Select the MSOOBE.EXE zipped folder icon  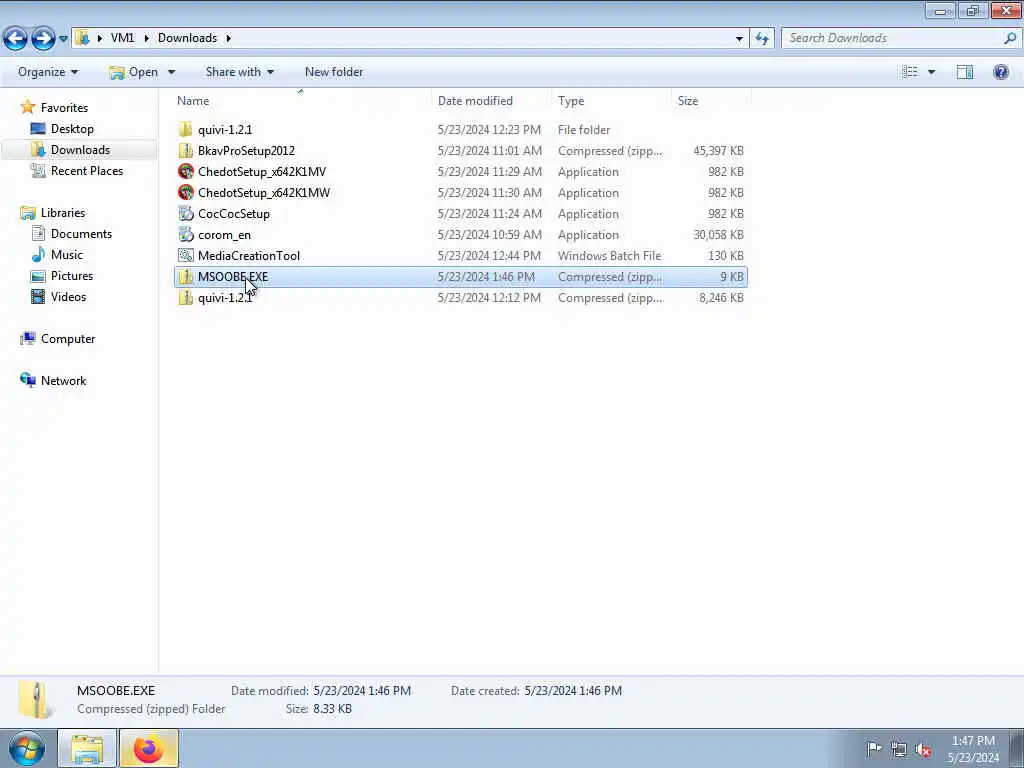coord(185,277)
